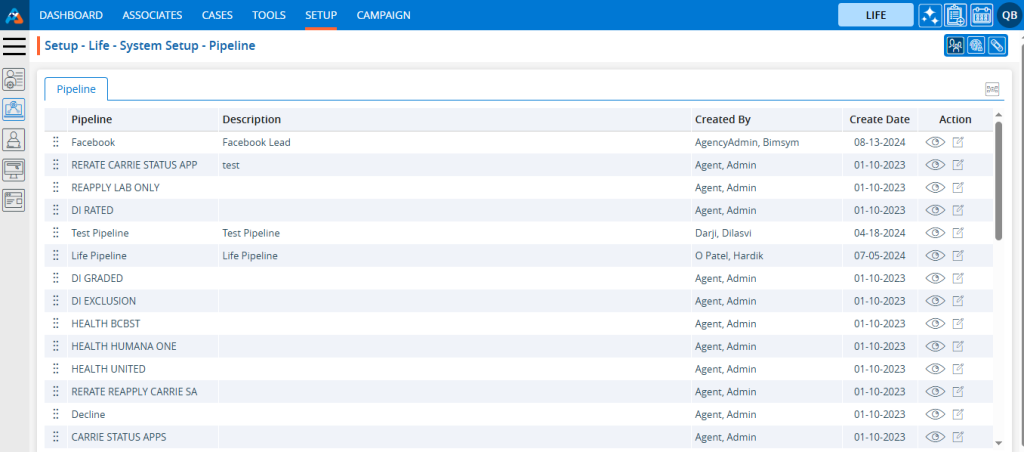The image size is (1024, 452).
Task: Click eye icon for DI GRADED row
Action: coord(935,278)
